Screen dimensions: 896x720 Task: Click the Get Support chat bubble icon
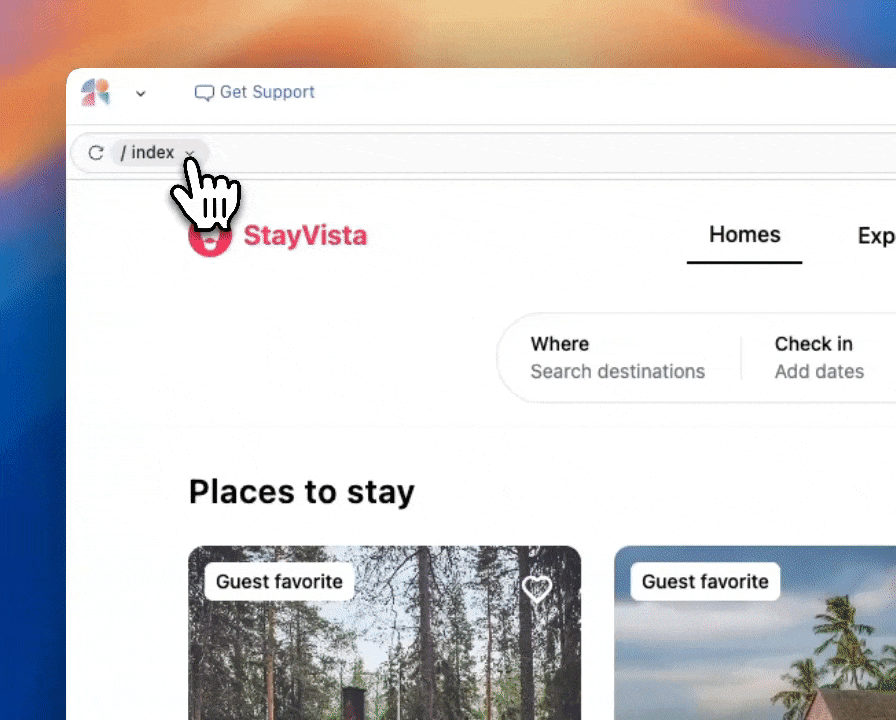point(204,93)
